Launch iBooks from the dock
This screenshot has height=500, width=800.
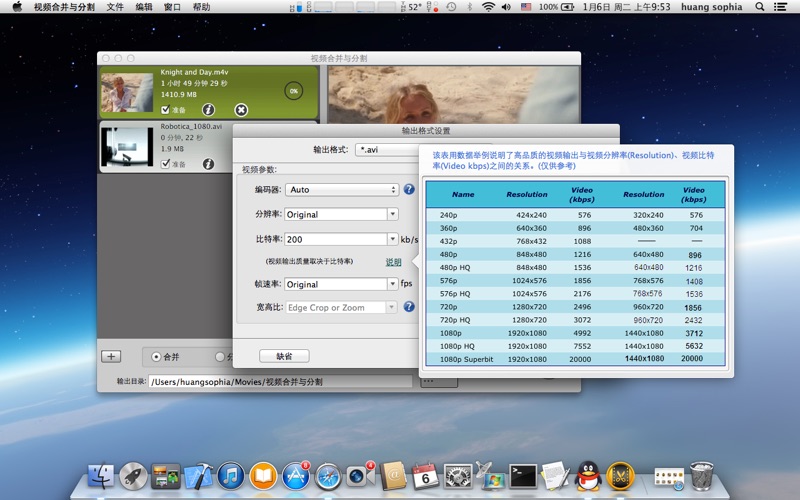pyautogui.click(x=263, y=476)
